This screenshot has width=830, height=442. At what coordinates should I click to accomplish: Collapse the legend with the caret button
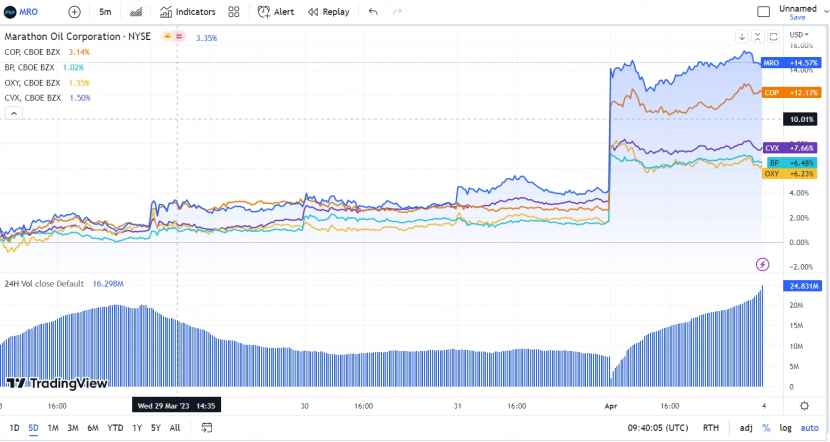pos(14,113)
